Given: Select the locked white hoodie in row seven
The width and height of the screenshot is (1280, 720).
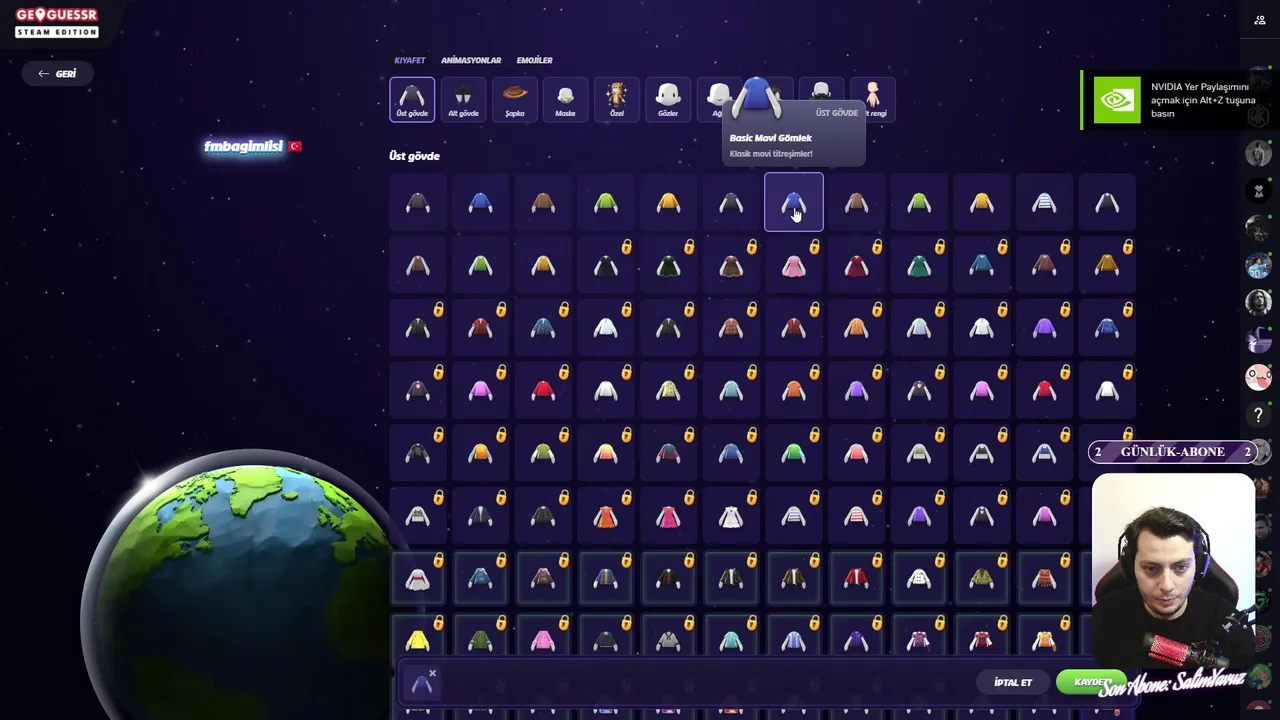Looking at the screenshot, I should click(418, 578).
